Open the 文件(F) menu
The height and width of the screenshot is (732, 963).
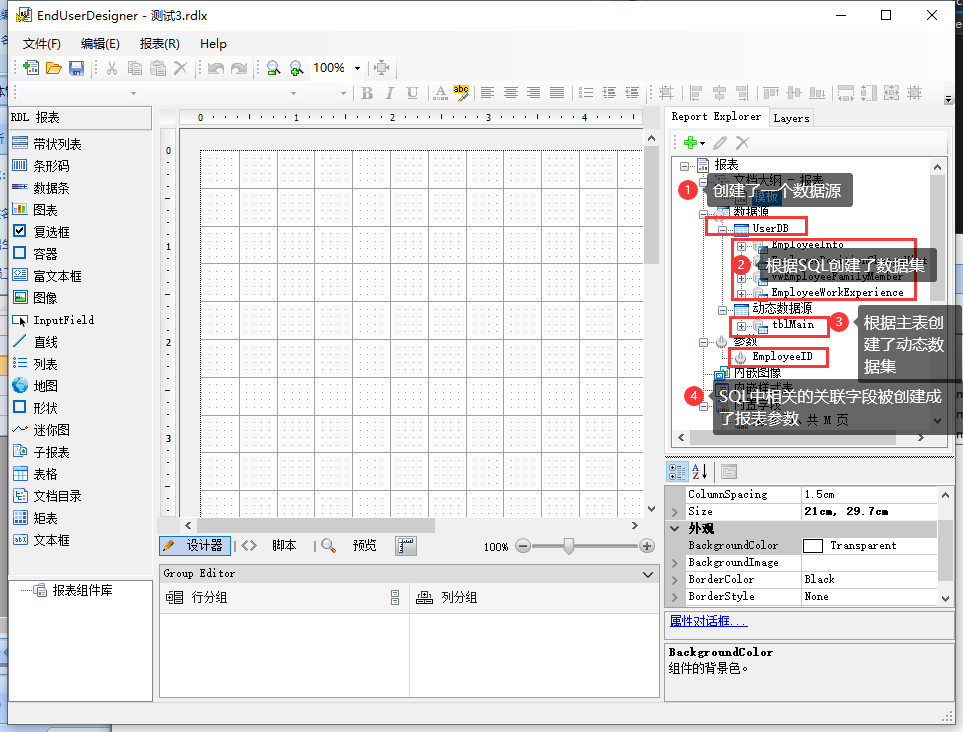(x=42, y=44)
